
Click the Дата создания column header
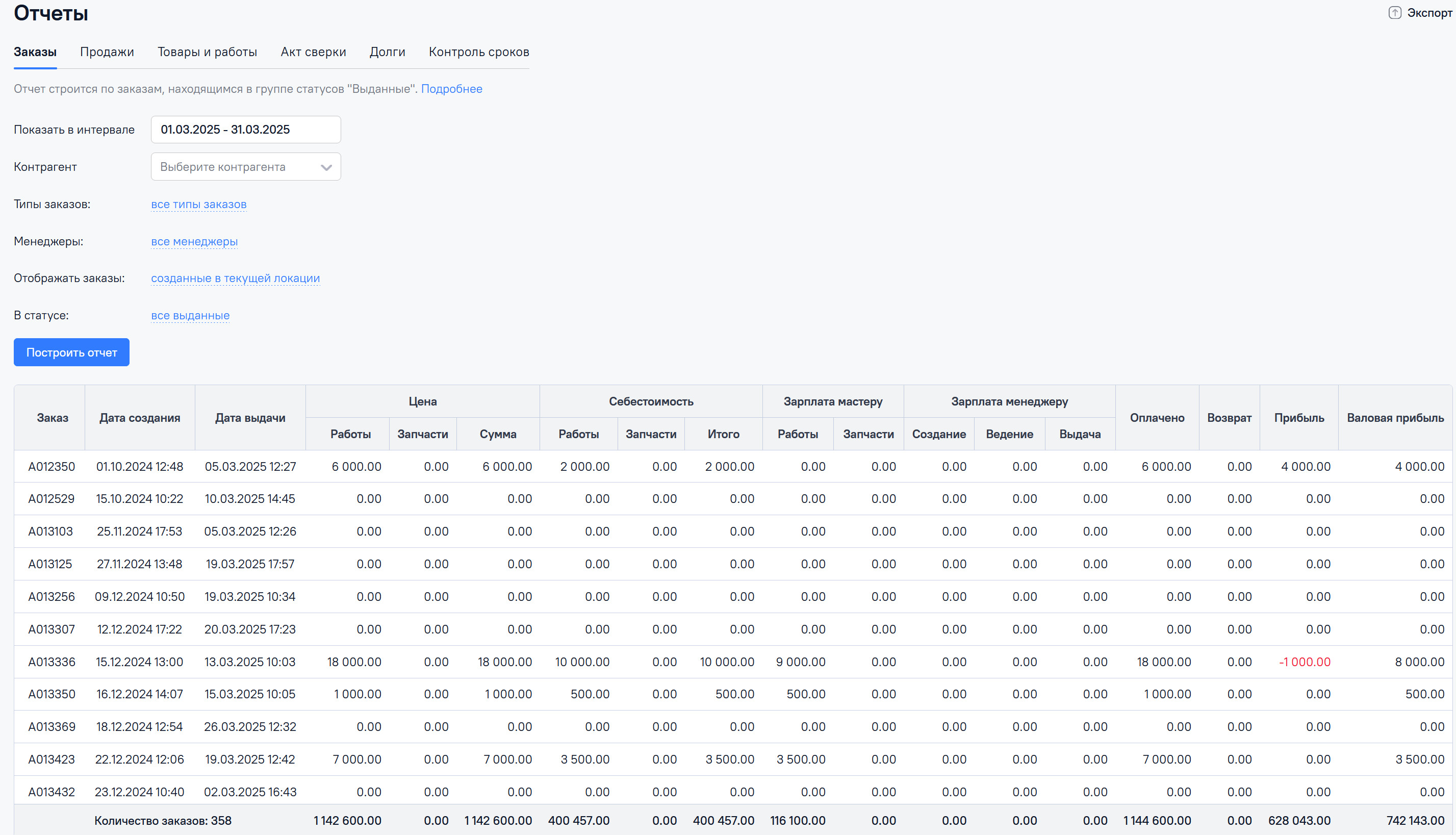pyautogui.click(x=140, y=418)
